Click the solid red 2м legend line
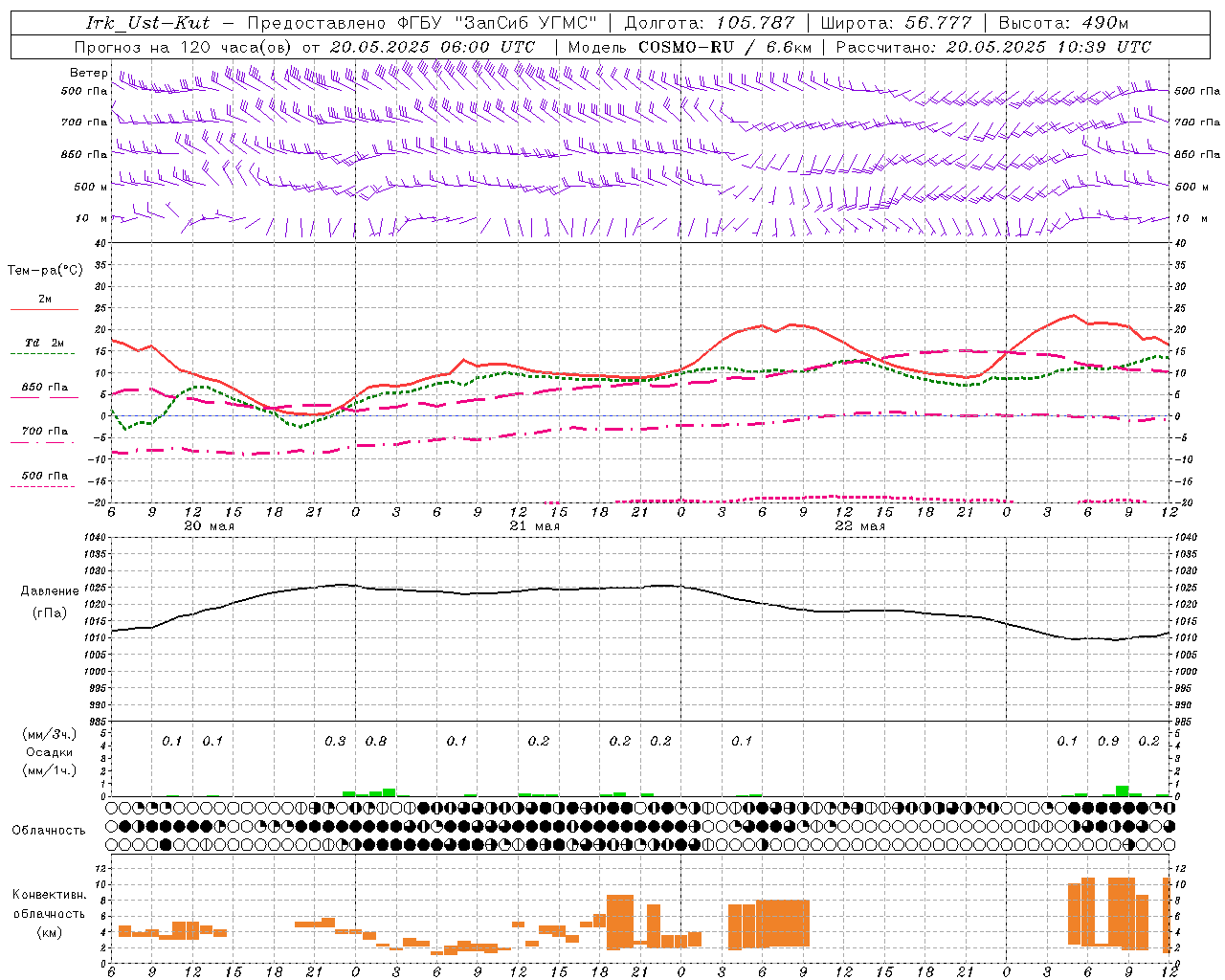The height and width of the screenshot is (980, 1225). click(x=44, y=309)
